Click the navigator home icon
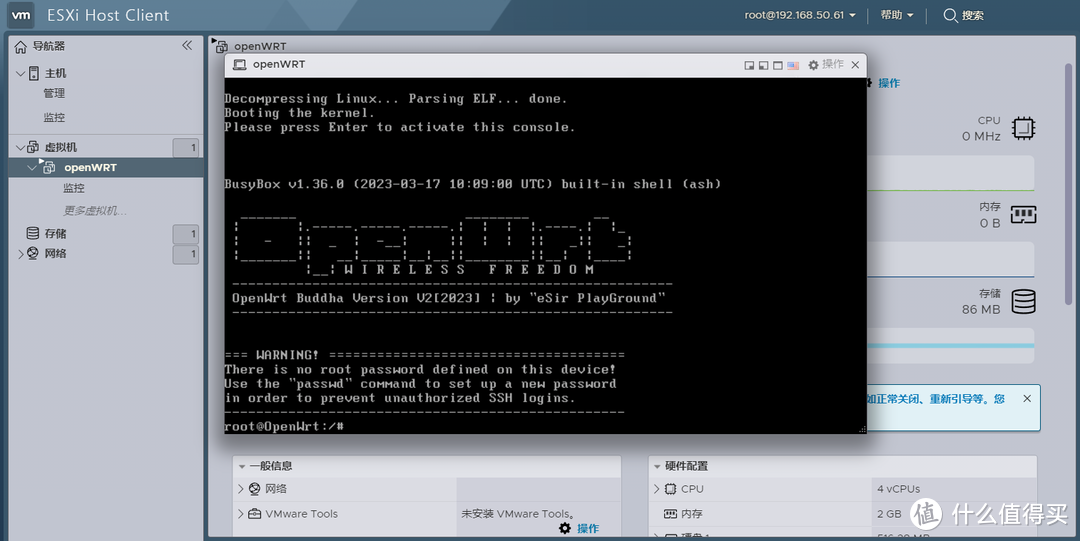The width and height of the screenshot is (1080, 541). coord(21,46)
